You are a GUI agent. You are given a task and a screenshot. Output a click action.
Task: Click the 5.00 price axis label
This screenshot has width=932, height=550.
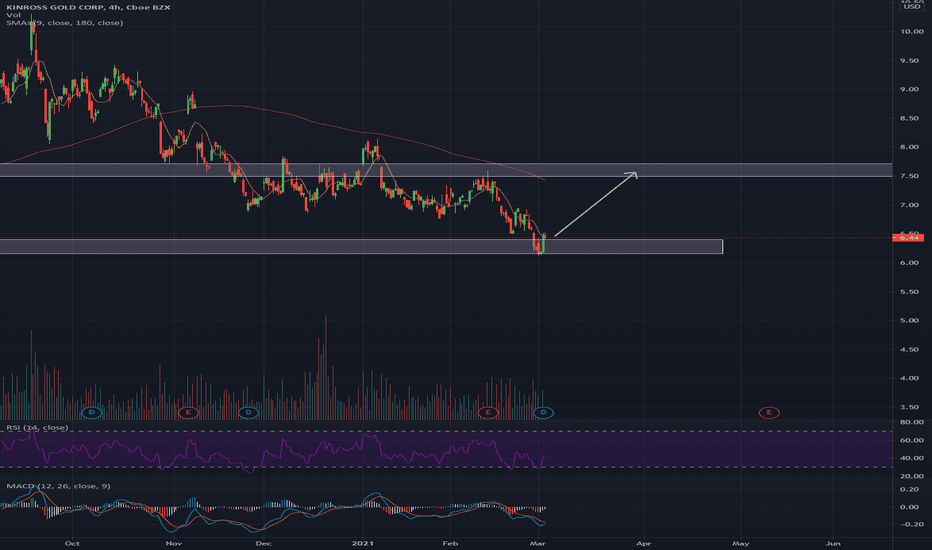(x=911, y=320)
